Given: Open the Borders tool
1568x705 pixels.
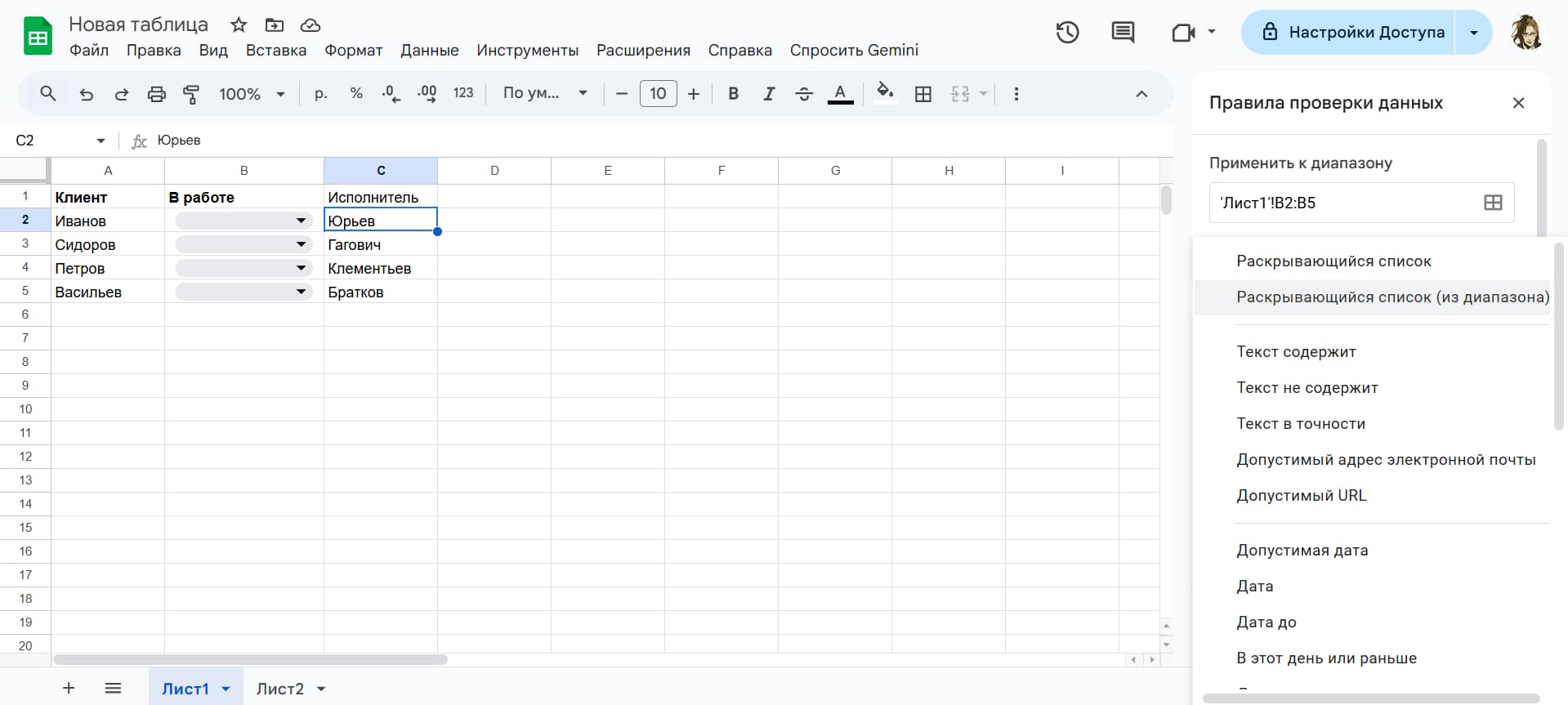Looking at the screenshot, I should [x=923, y=94].
